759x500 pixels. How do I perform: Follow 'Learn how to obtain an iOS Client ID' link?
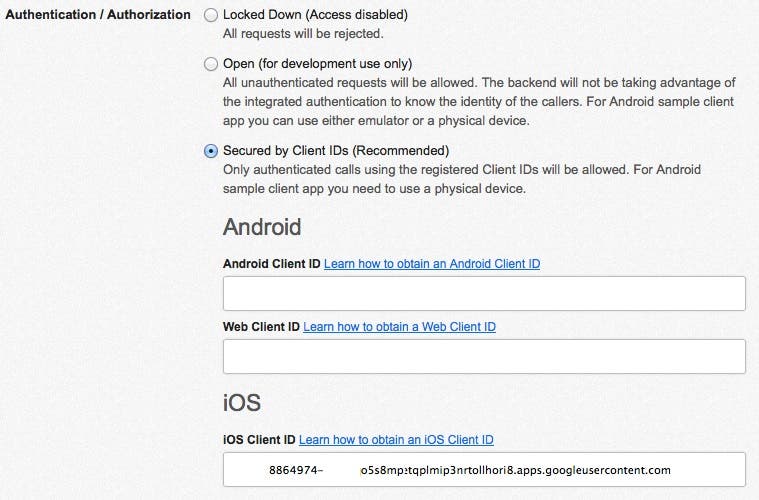(x=396, y=440)
